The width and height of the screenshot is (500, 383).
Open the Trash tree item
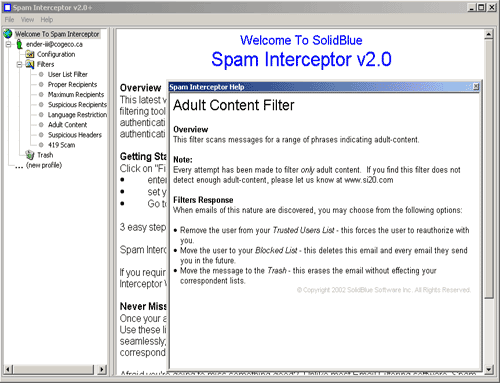45,155
